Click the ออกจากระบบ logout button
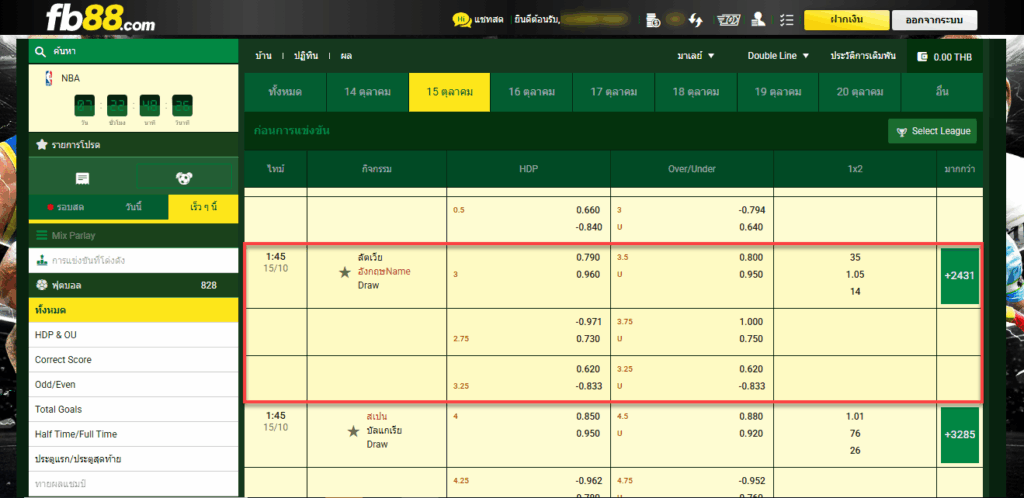This screenshot has height=498, width=1024. tap(935, 20)
